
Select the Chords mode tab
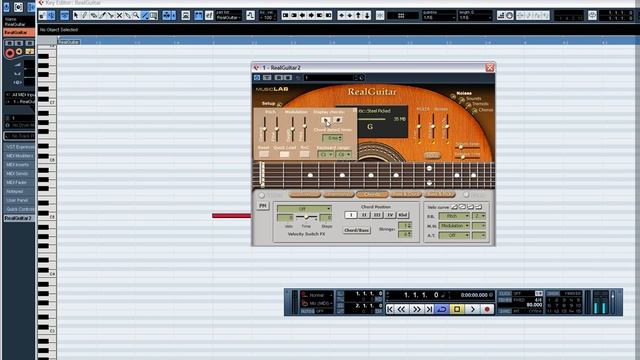[372, 194]
